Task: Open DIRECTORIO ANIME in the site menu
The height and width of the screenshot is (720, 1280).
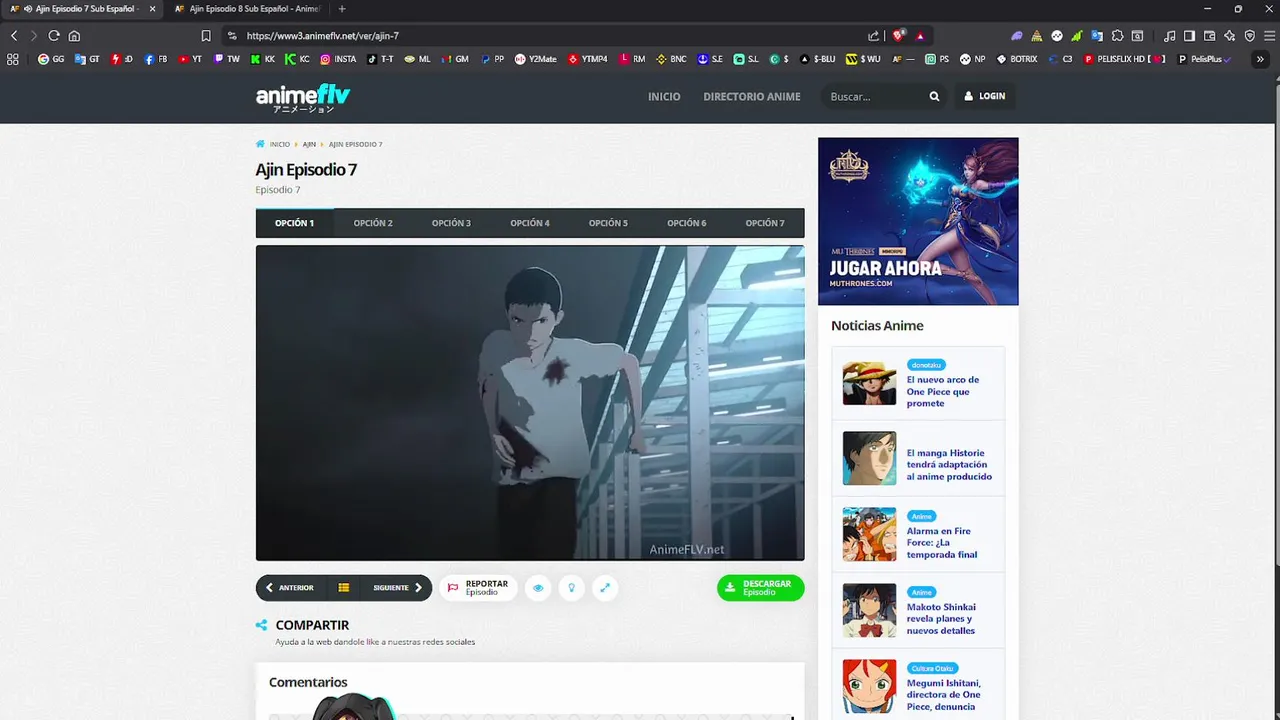Action: click(x=752, y=97)
